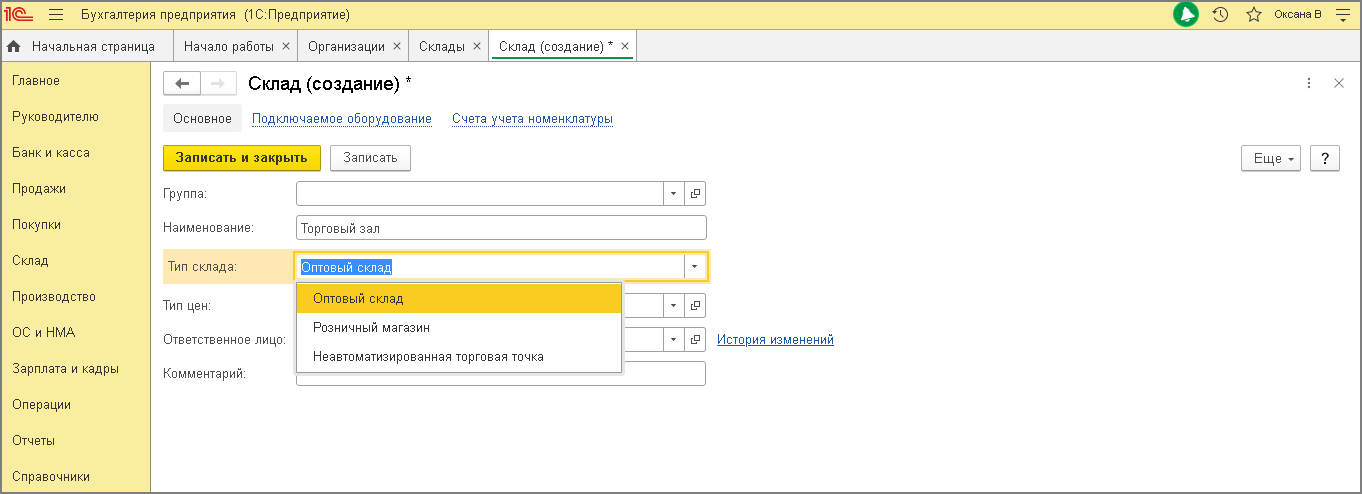The height and width of the screenshot is (494, 1362).
Task: Click the favorites star icon
Action: coord(1253,15)
